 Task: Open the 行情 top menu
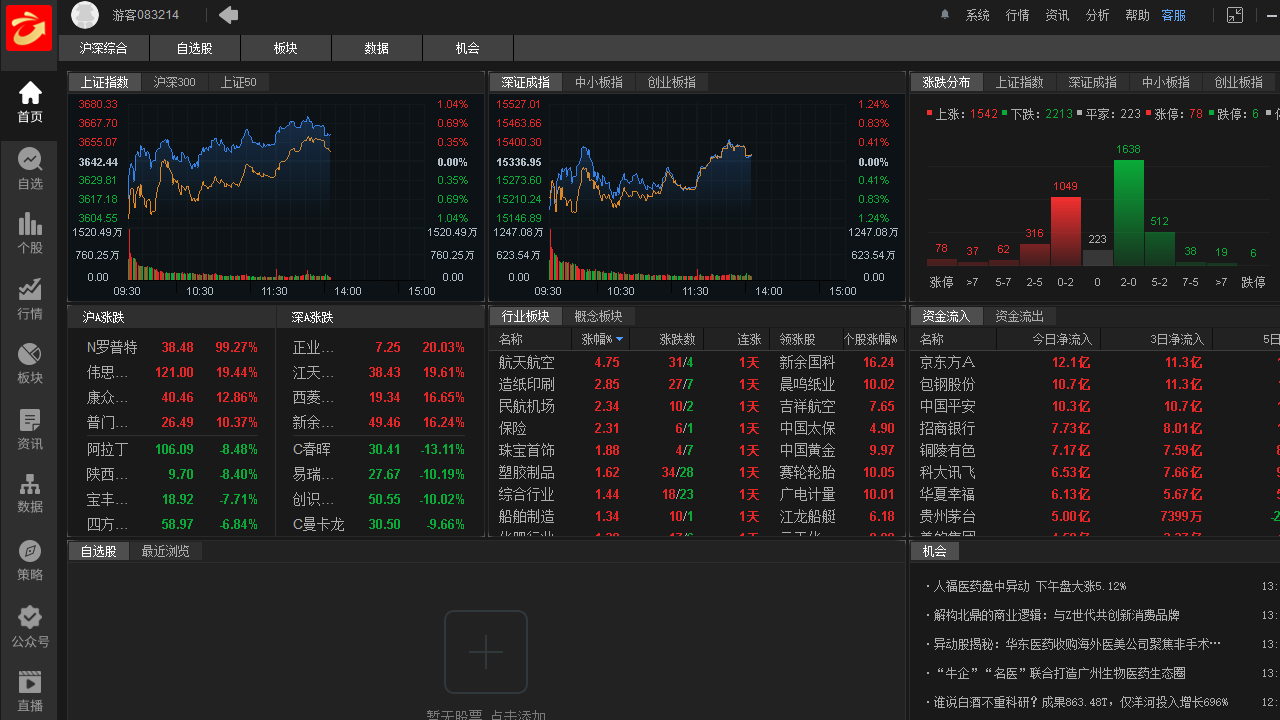[x=1018, y=15]
